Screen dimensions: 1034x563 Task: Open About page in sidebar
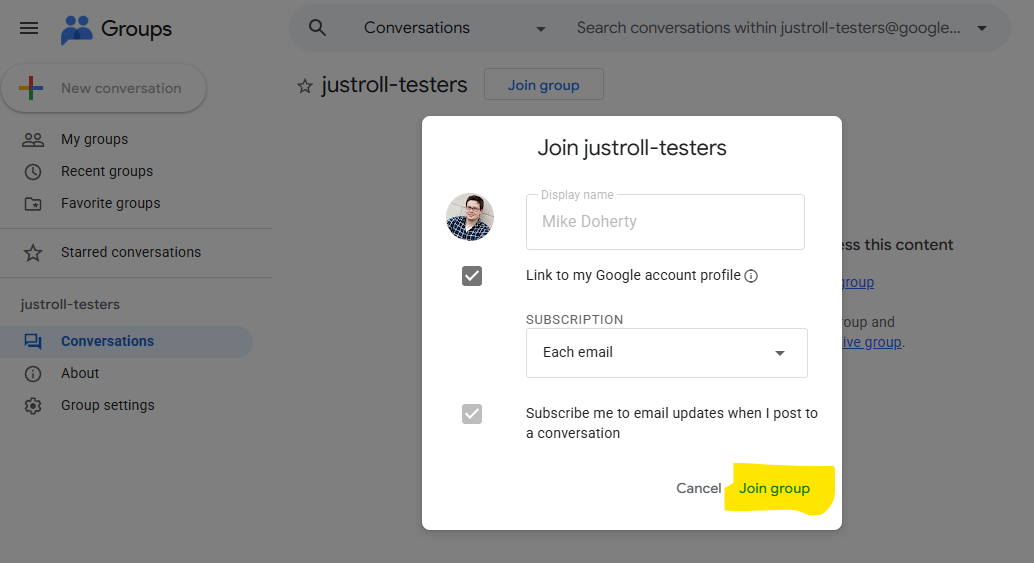(x=80, y=373)
